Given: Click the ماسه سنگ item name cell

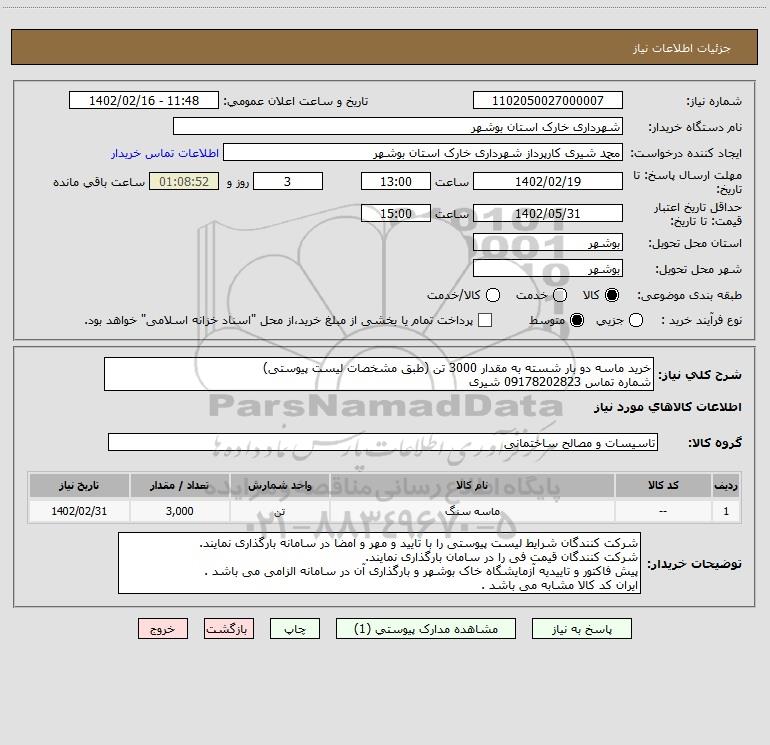Looking at the screenshot, I should click(472, 511).
